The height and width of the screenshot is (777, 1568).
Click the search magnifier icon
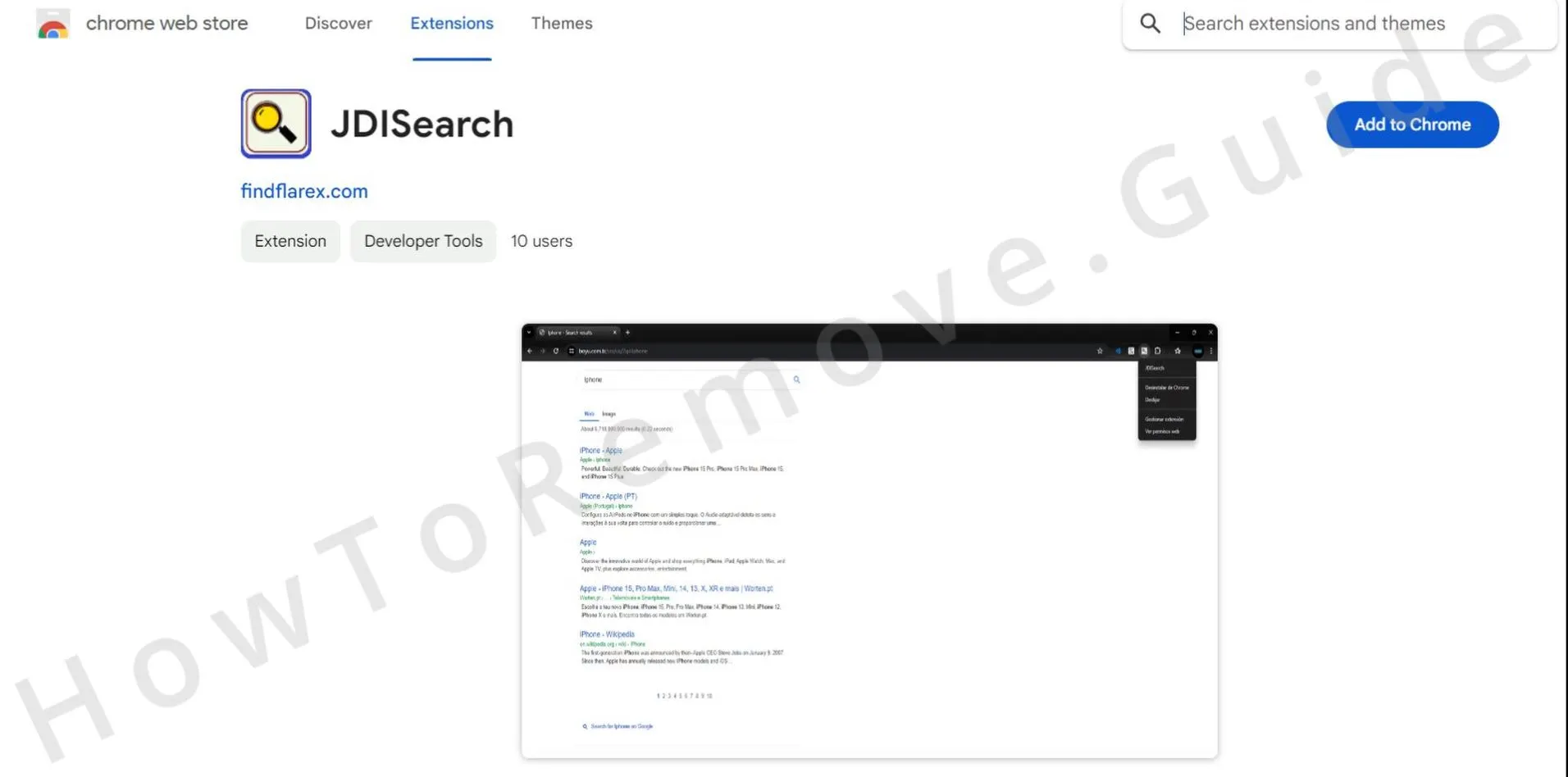pos(1151,23)
